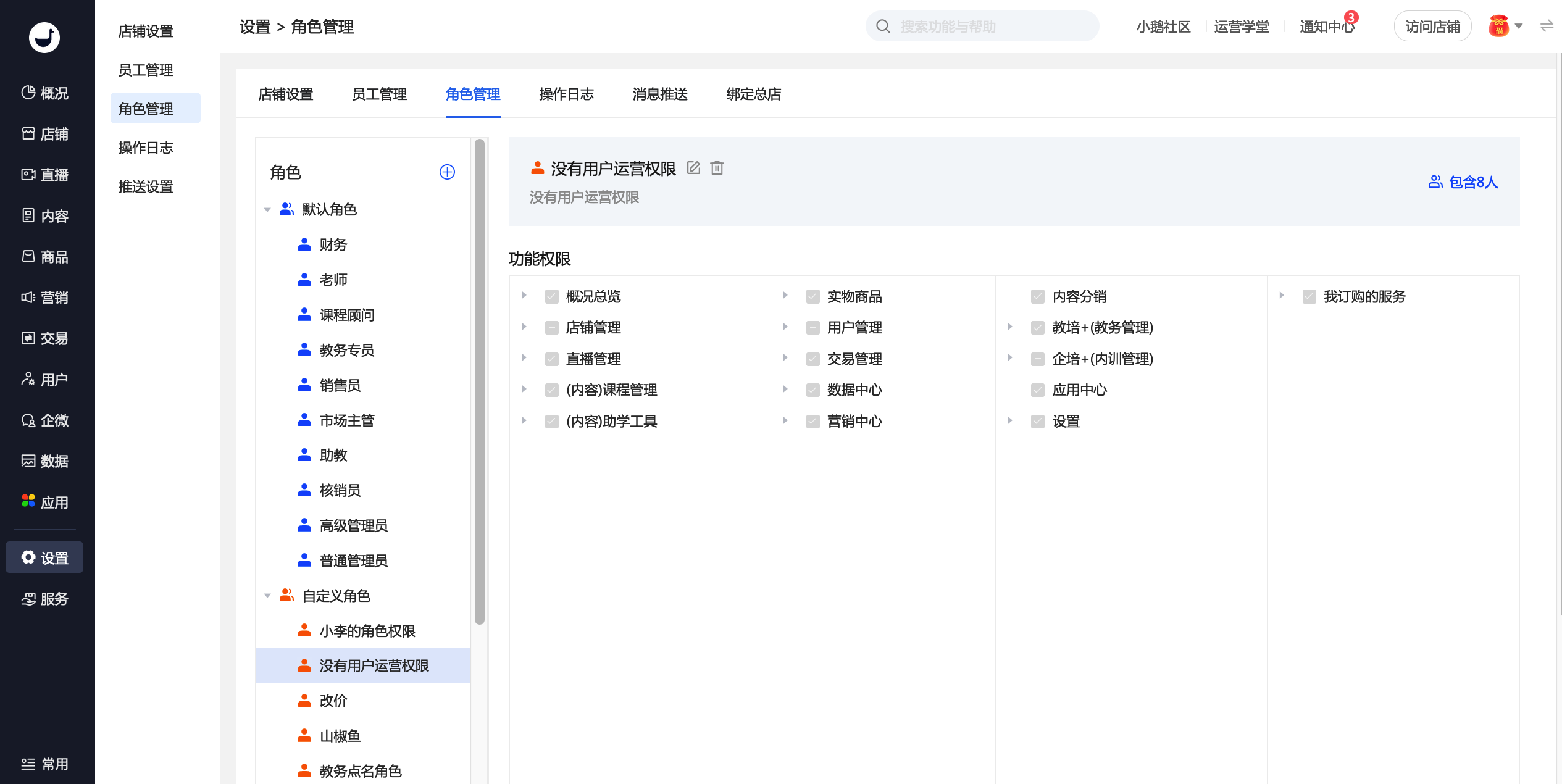Open the 数据 section in the sidebar
Screen dimensions: 1562x784
pos(44,461)
